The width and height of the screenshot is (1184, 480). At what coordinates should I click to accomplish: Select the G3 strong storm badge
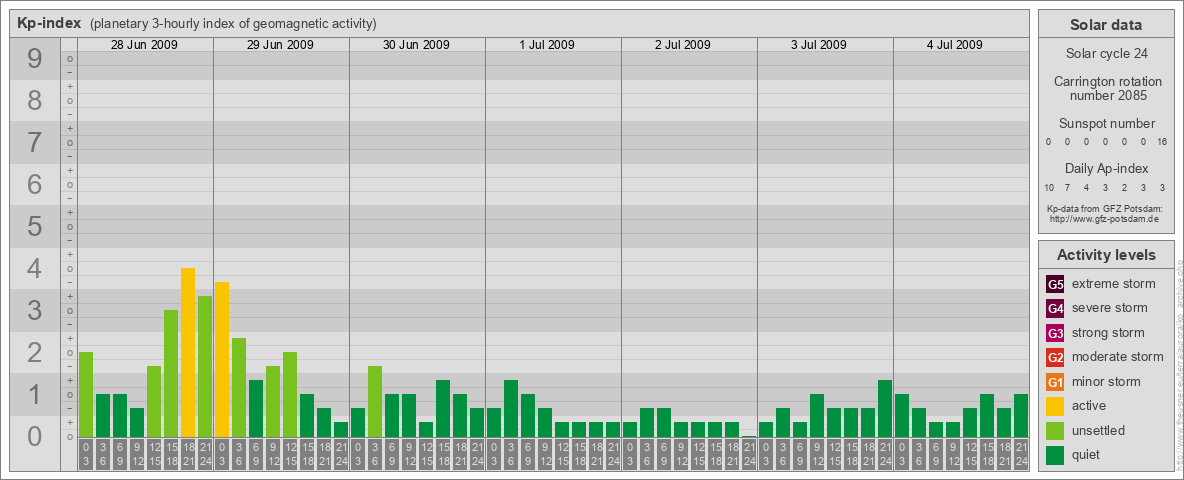1055,333
